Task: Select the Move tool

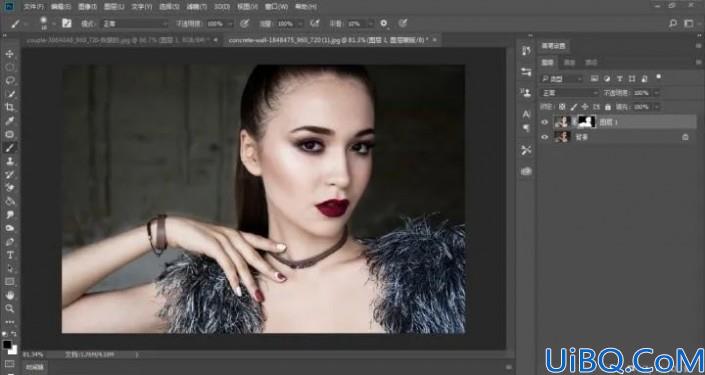Action: pyautogui.click(x=9, y=54)
